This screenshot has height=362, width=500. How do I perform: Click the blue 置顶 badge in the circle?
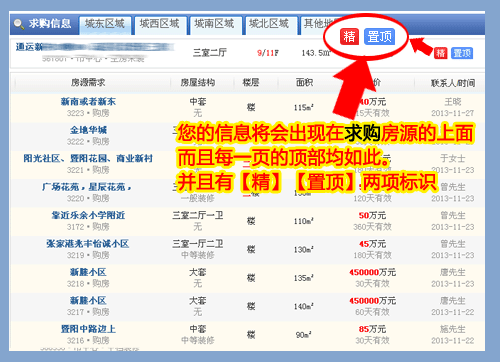click(379, 36)
